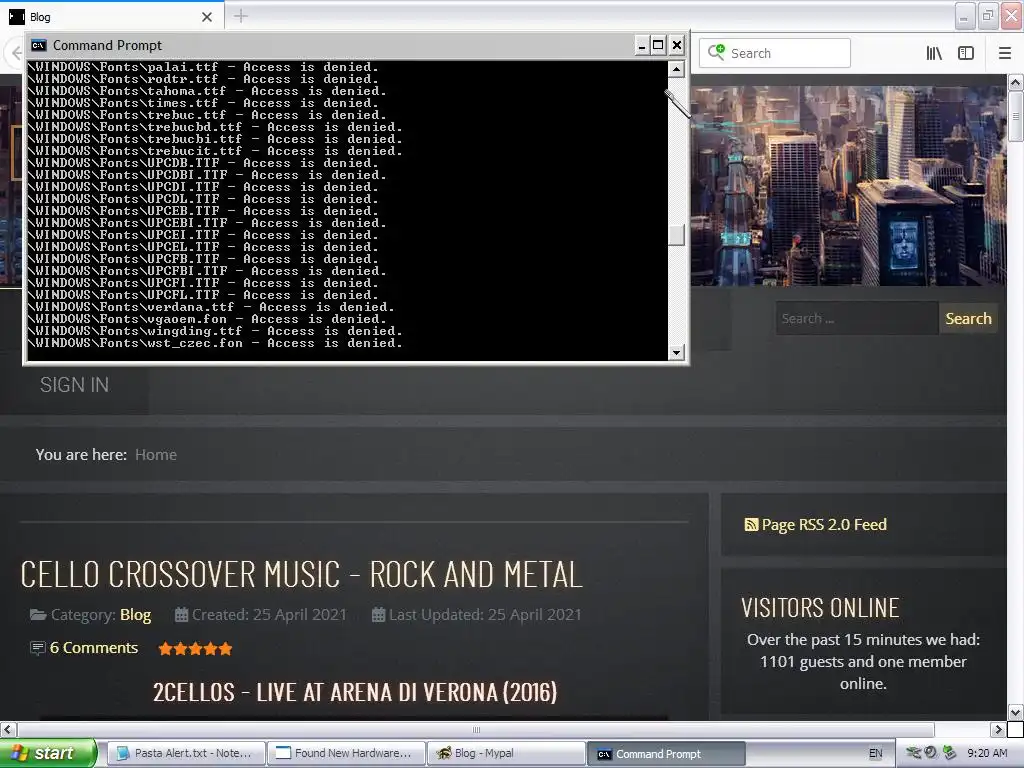The height and width of the screenshot is (768, 1024).
Task: Click the Home breadcrumb link
Action: (x=155, y=455)
